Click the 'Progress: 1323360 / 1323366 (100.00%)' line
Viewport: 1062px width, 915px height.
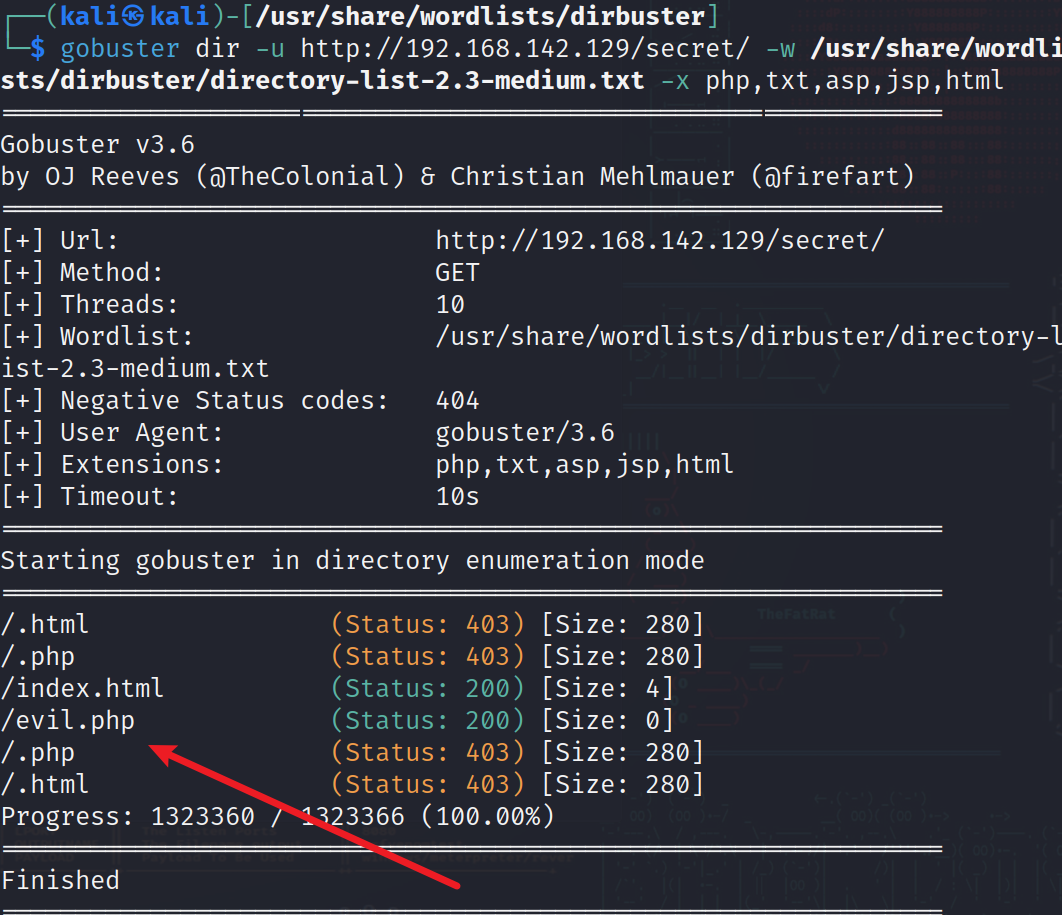tap(278, 817)
